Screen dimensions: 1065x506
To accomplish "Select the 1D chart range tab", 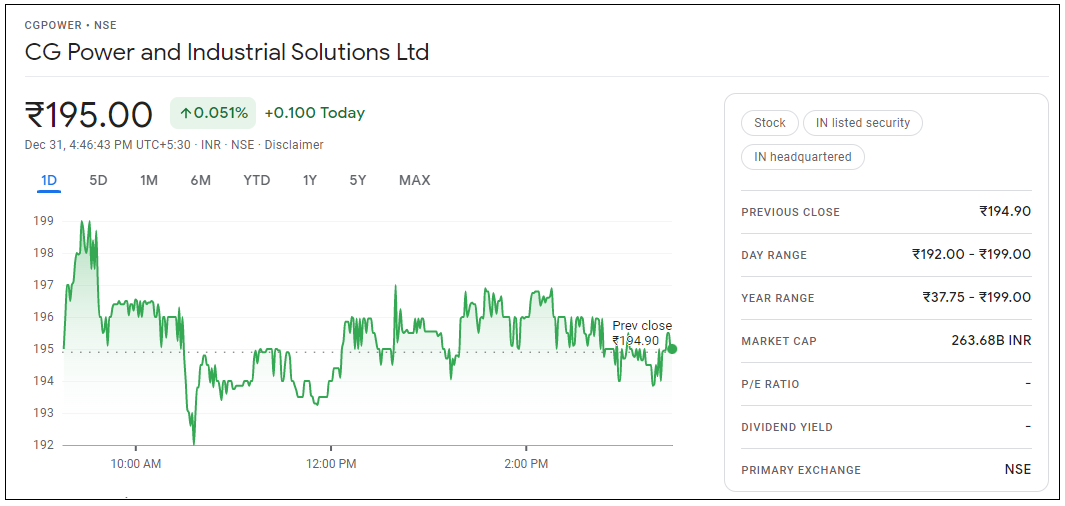I will [x=49, y=181].
